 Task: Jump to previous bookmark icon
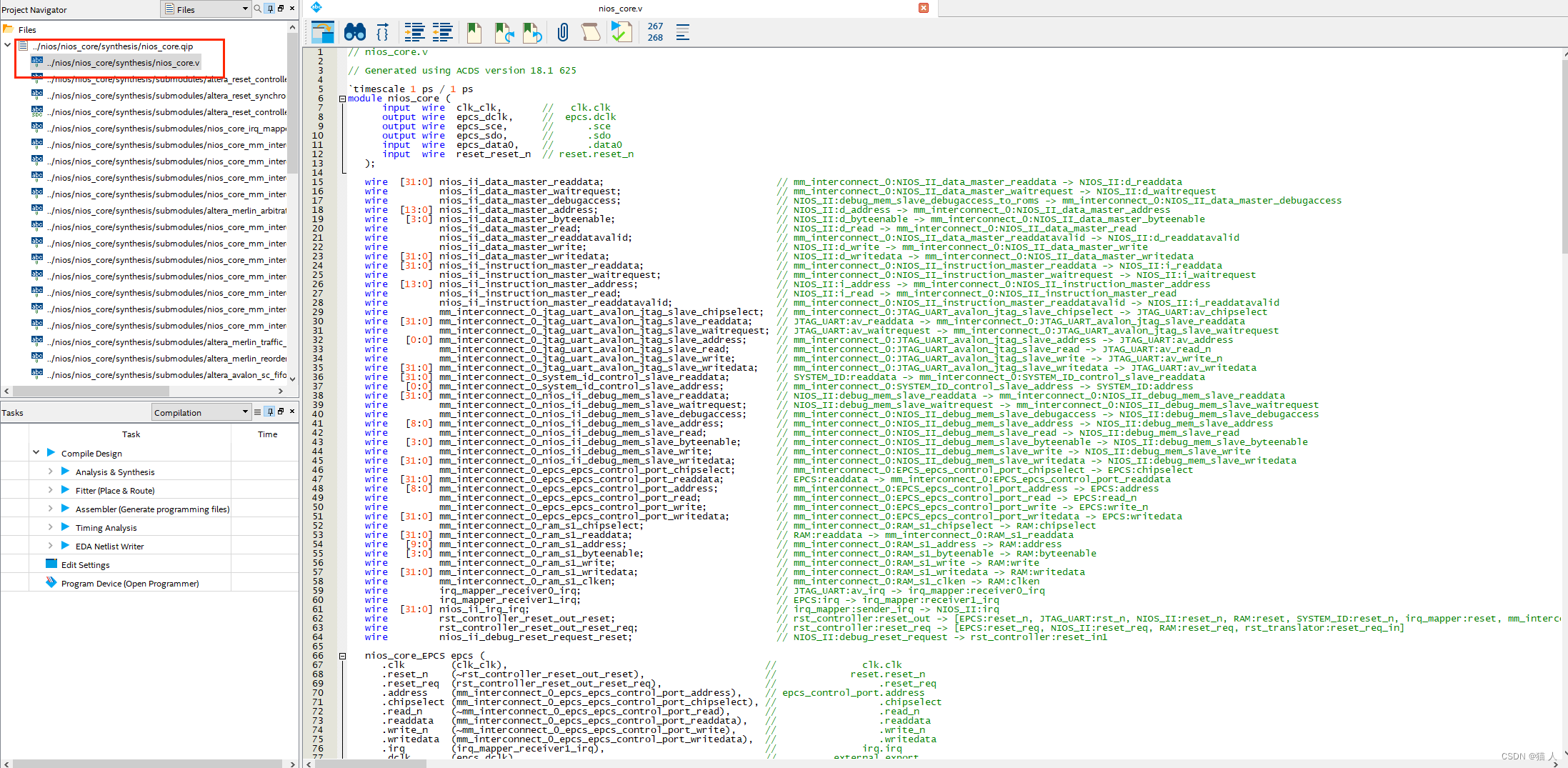point(532,32)
